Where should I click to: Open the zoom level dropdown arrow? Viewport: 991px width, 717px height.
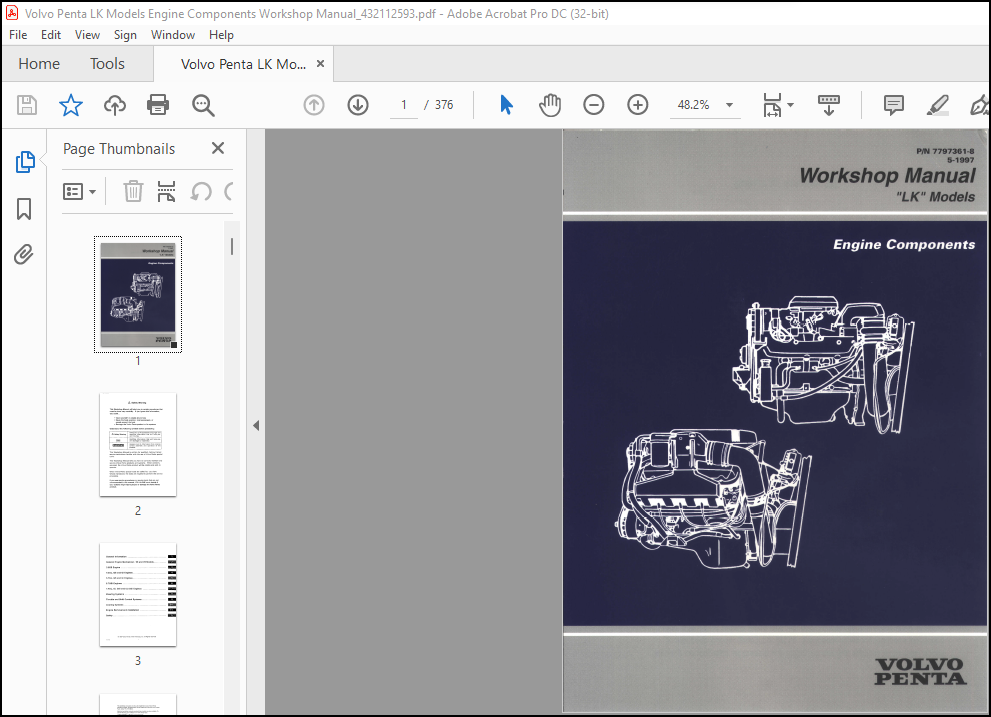pyautogui.click(x=729, y=105)
